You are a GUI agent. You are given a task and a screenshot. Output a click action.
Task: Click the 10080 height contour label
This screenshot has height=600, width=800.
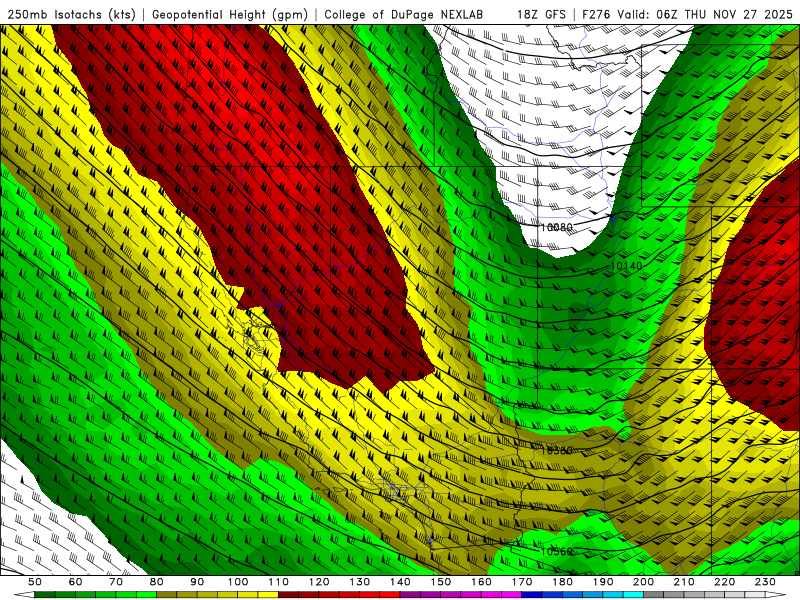[556, 227]
